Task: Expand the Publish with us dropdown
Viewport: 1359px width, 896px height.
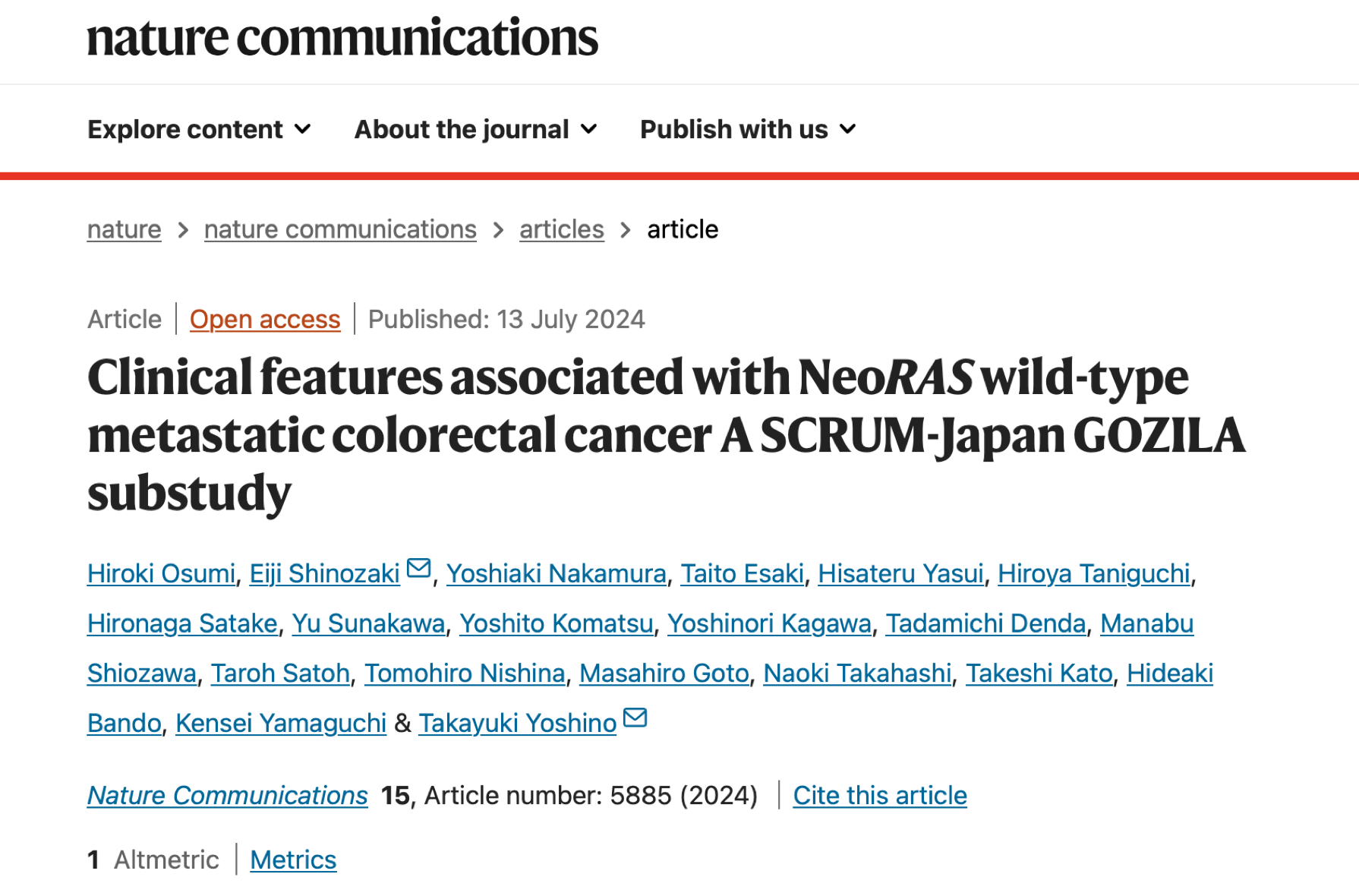Action: (x=747, y=129)
